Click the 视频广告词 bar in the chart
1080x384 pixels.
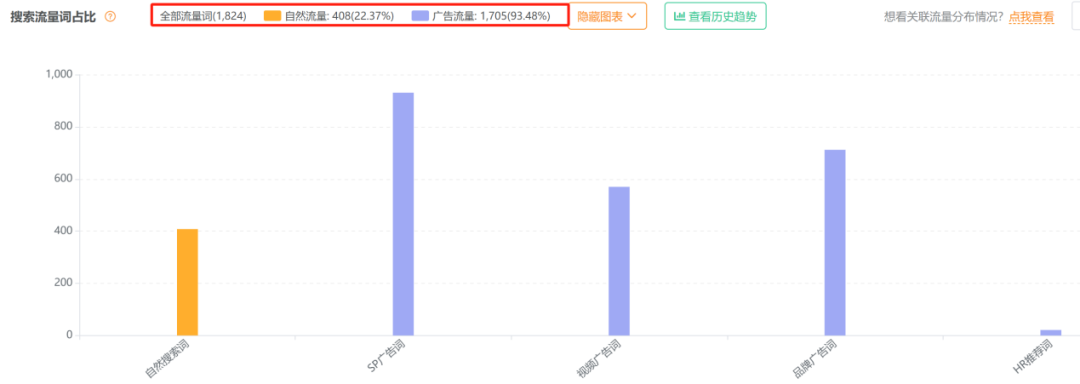619,261
